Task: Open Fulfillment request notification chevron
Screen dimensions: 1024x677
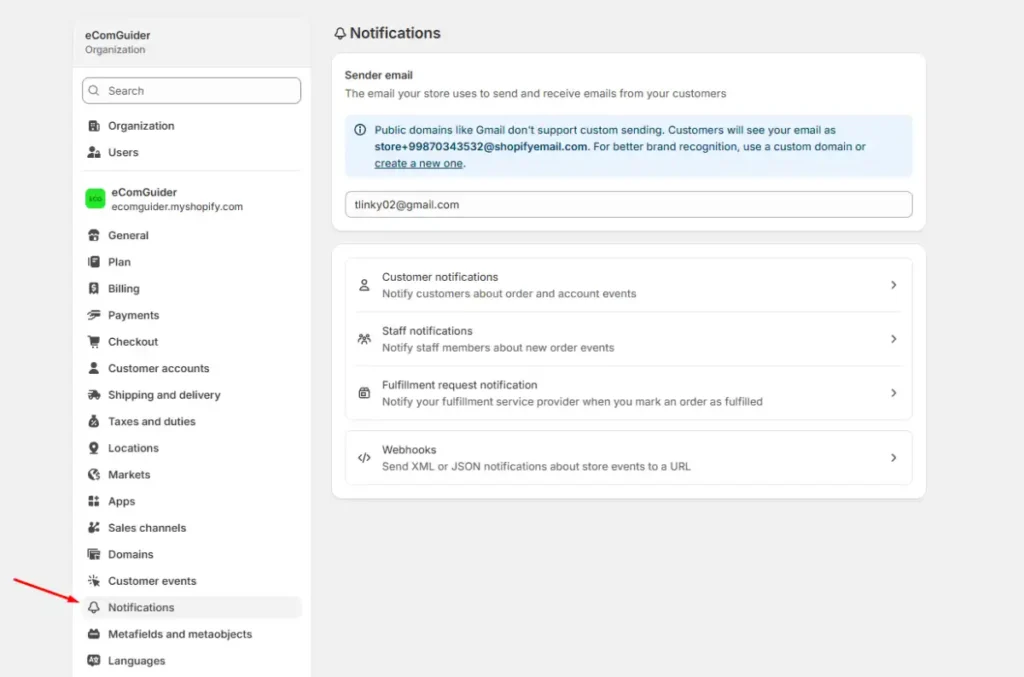Action: tap(893, 393)
